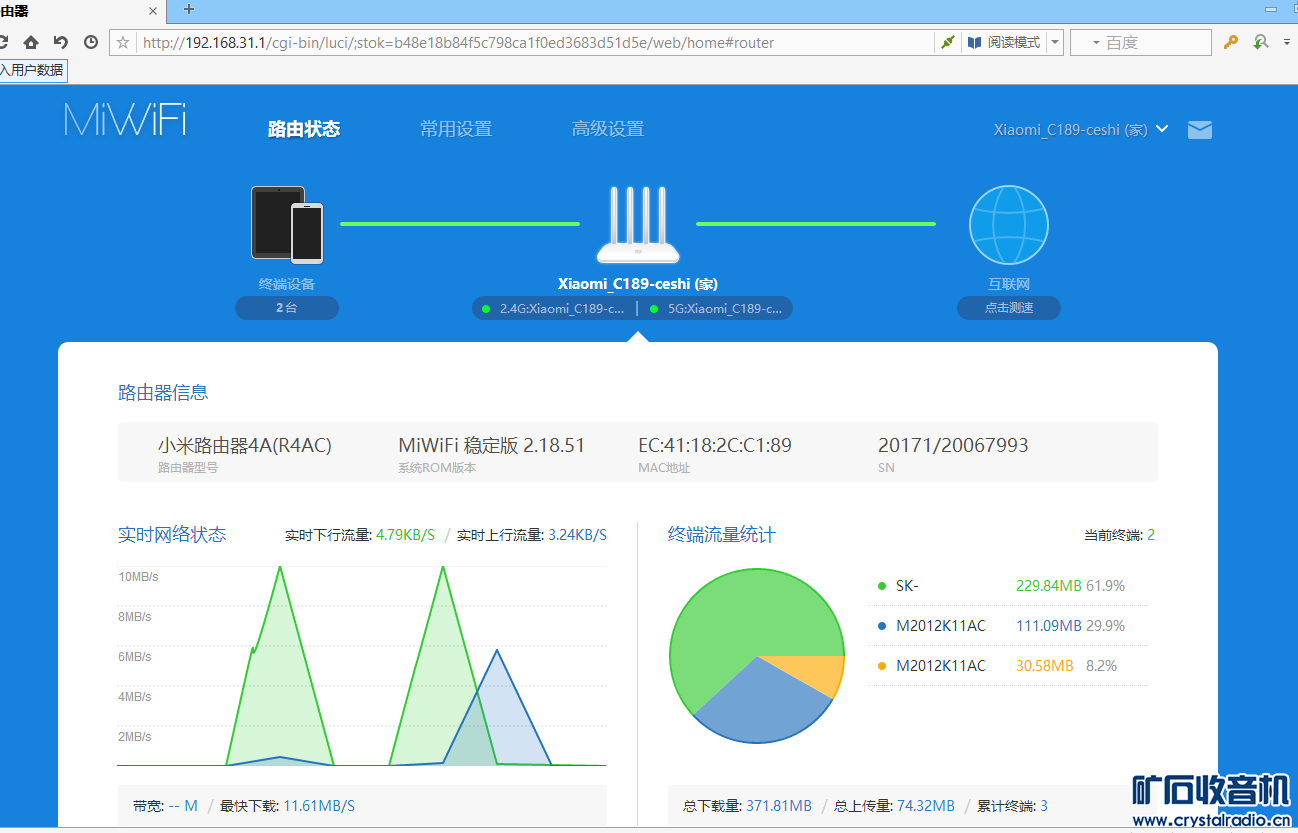Viewport: 1298px width, 833px height.
Task: Open the 高级设置 tab
Action: [607, 129]
